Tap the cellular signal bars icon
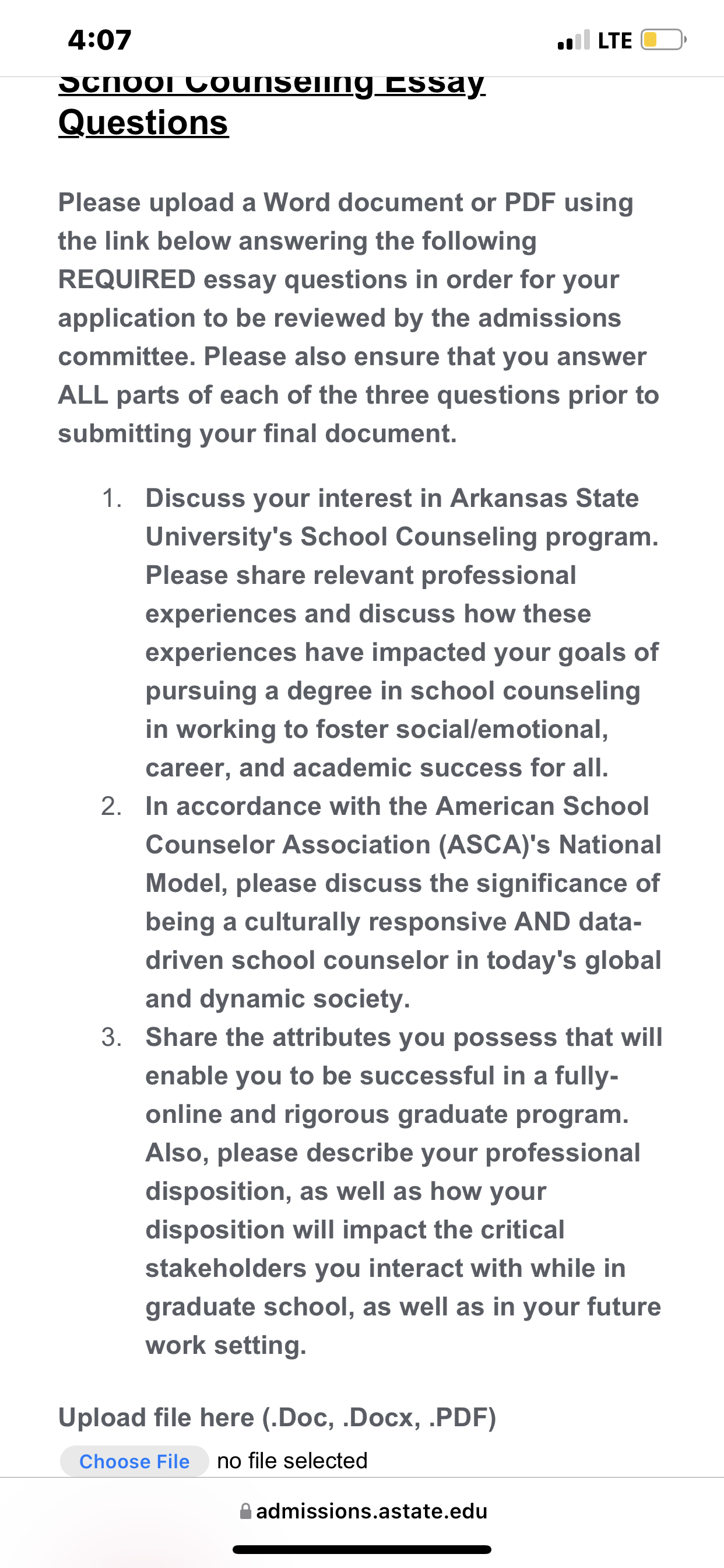724x1568 pixels. (x=574, y=40)
